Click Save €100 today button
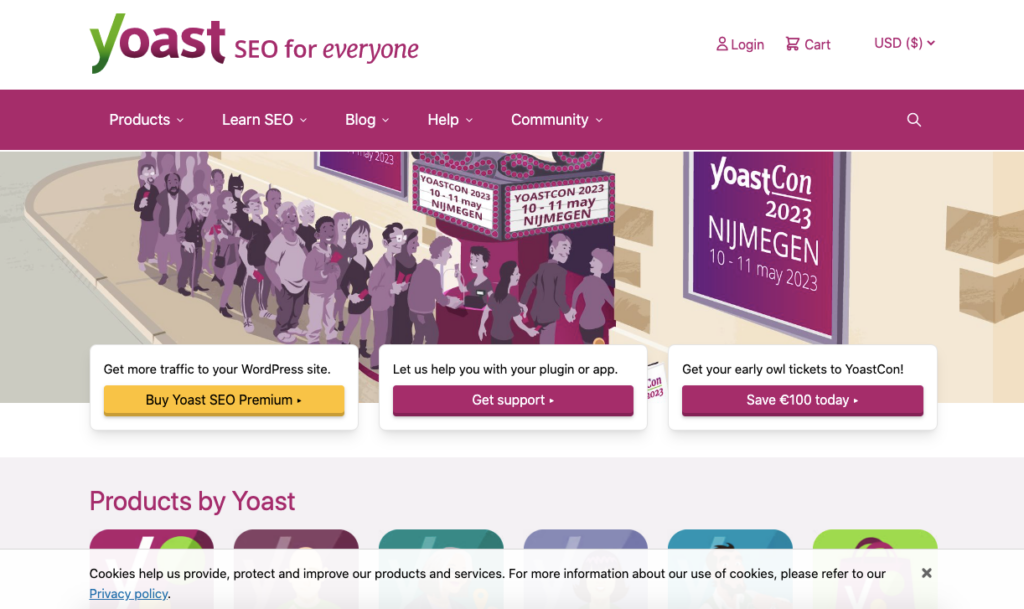This screenshot has height=609, width=1024. pos(802,400)
